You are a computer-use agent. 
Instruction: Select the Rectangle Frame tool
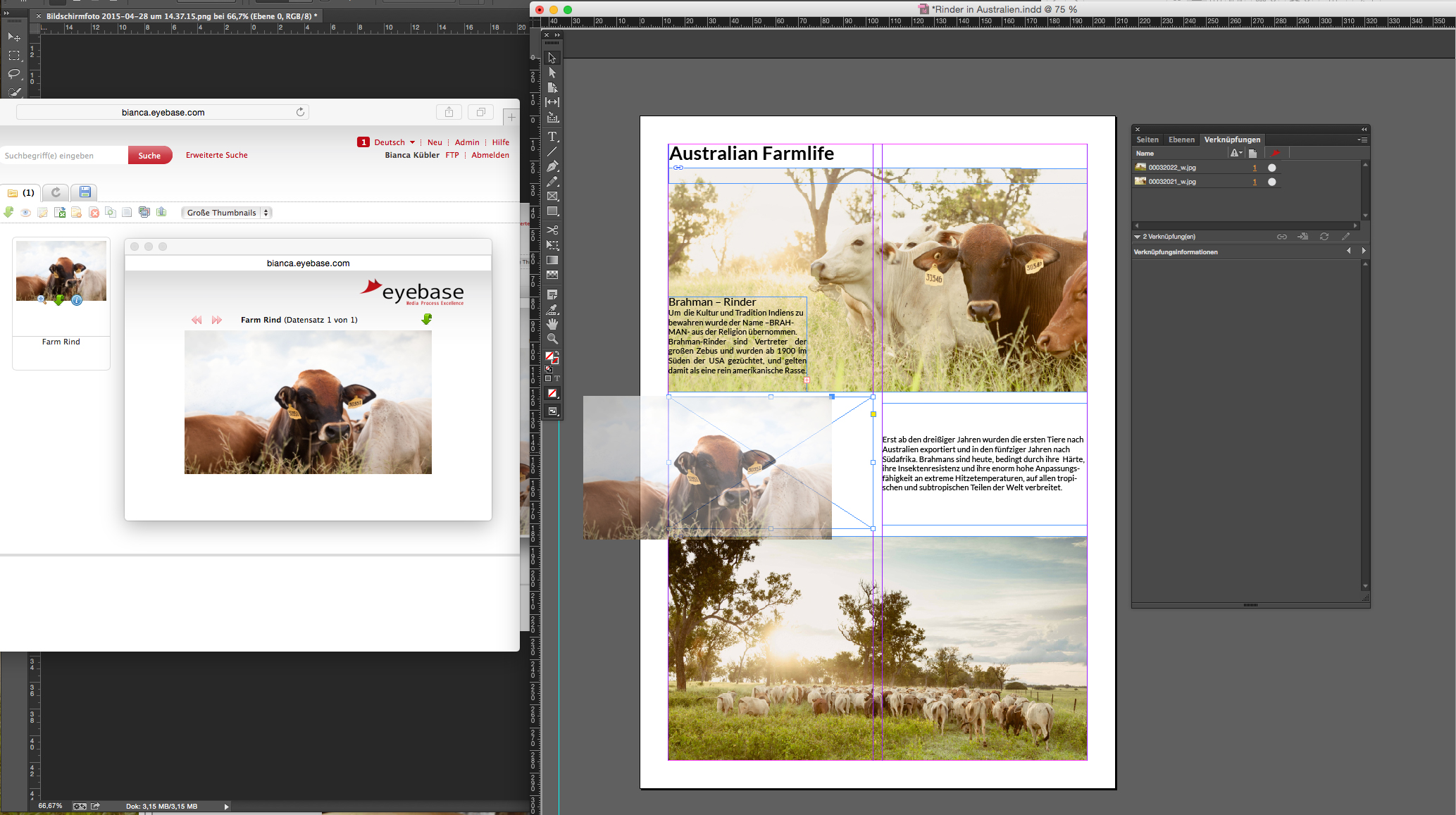(x=552, y=197)
